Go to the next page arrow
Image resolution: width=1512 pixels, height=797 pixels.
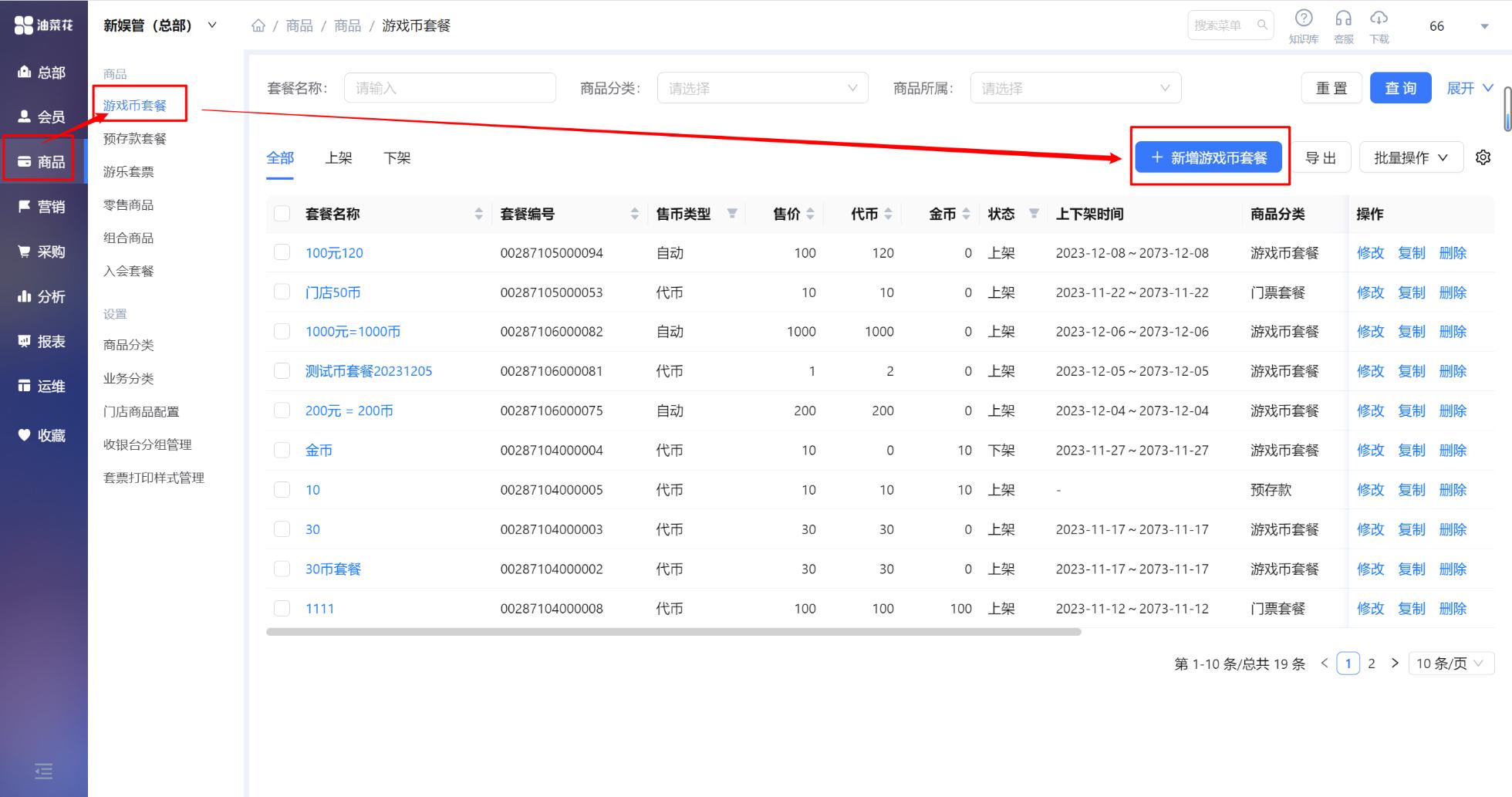tap(1395, 663)
